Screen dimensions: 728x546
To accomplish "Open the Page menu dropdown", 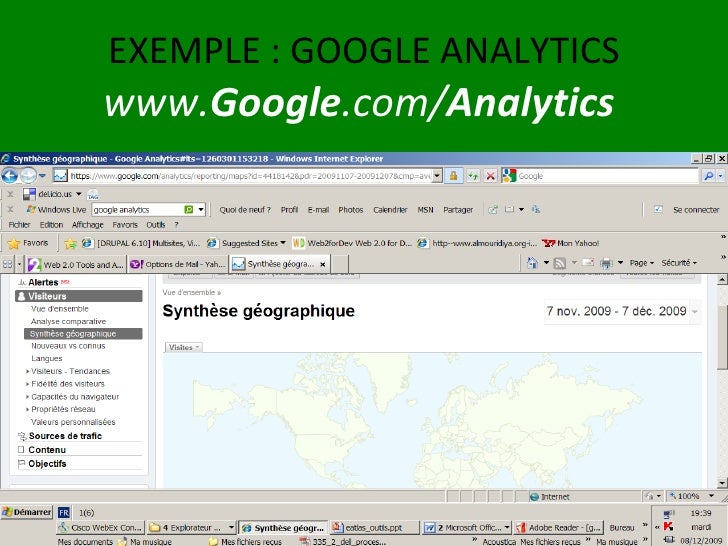I will click(642, 263).
